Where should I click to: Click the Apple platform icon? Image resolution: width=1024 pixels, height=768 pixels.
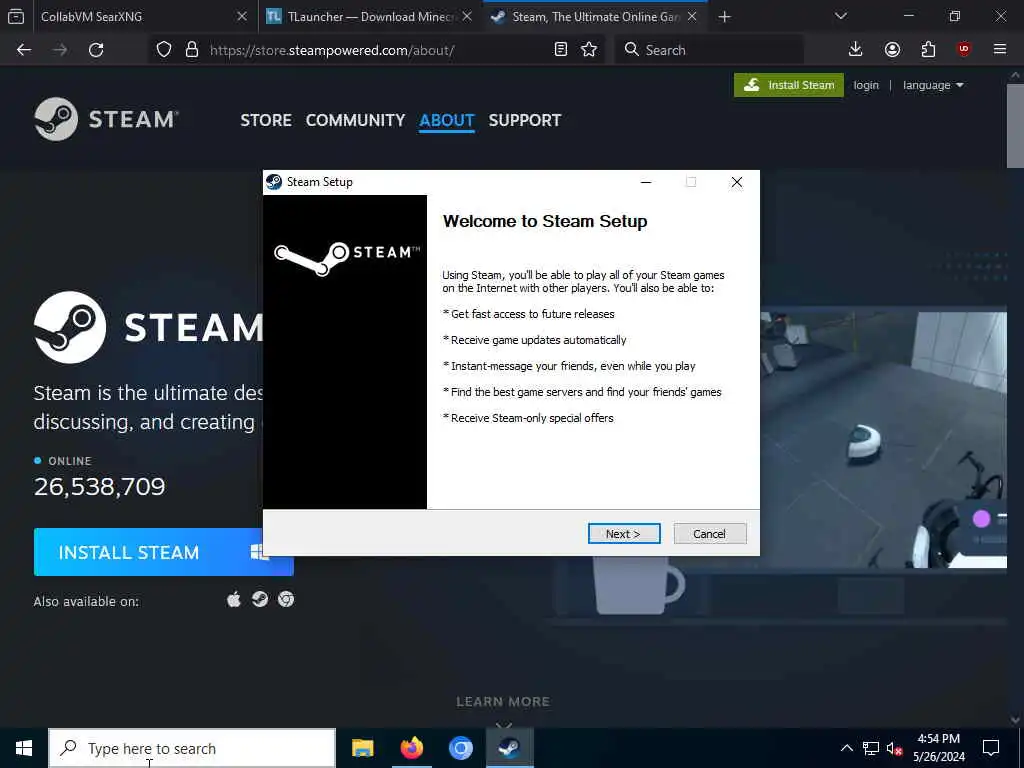(234, 600)
